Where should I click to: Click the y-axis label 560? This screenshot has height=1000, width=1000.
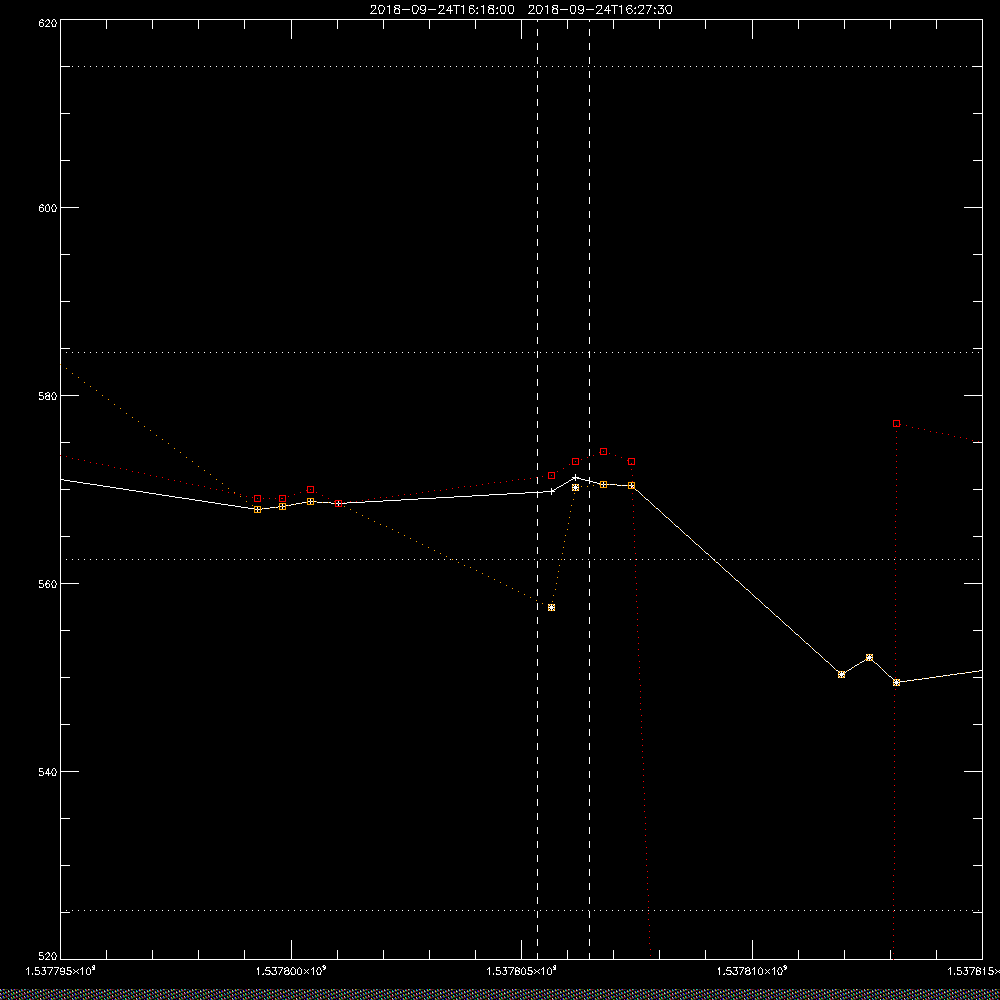point(49,584)
